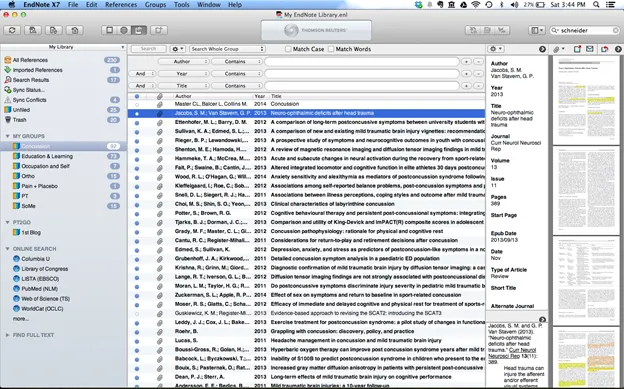Add search row after Author line

point(466,62)
